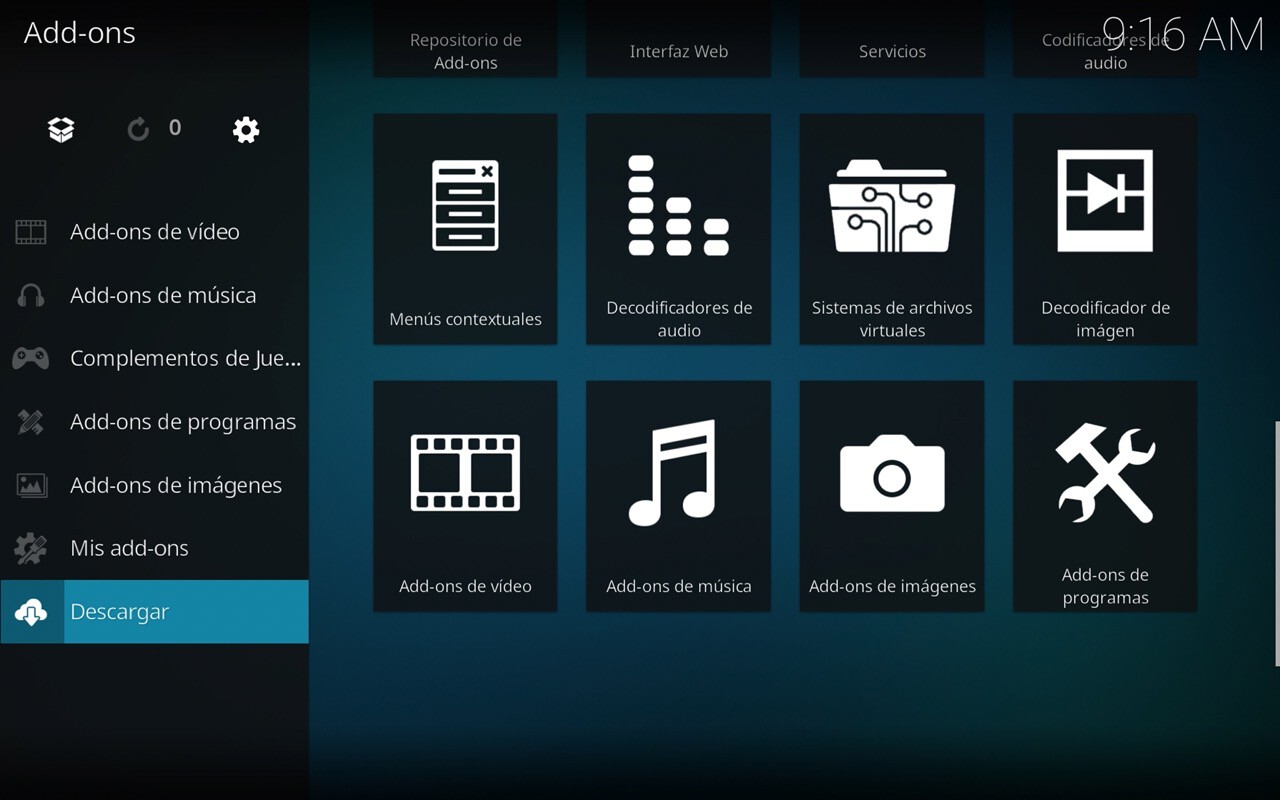The width and height of the screenshot is (1280, 800).
Task: Select the gears icon beside Mis add-ons
Action: click(x=31, y=547)
